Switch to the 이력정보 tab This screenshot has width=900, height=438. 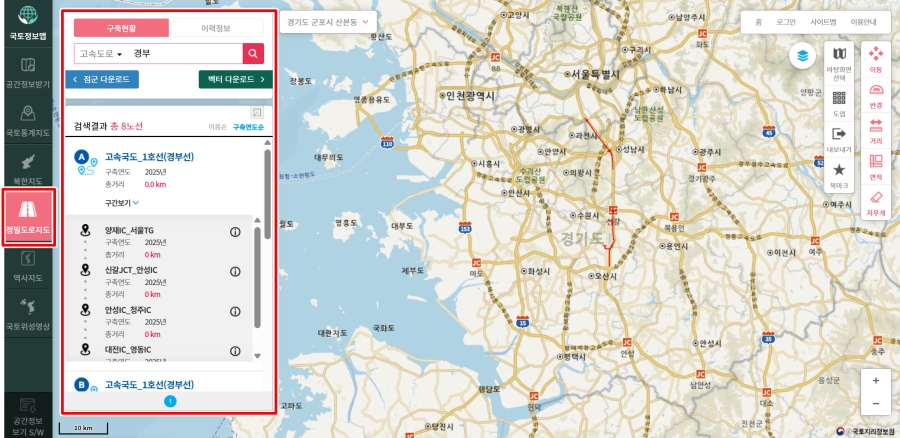pyautogui.click(x=216, y=28)
